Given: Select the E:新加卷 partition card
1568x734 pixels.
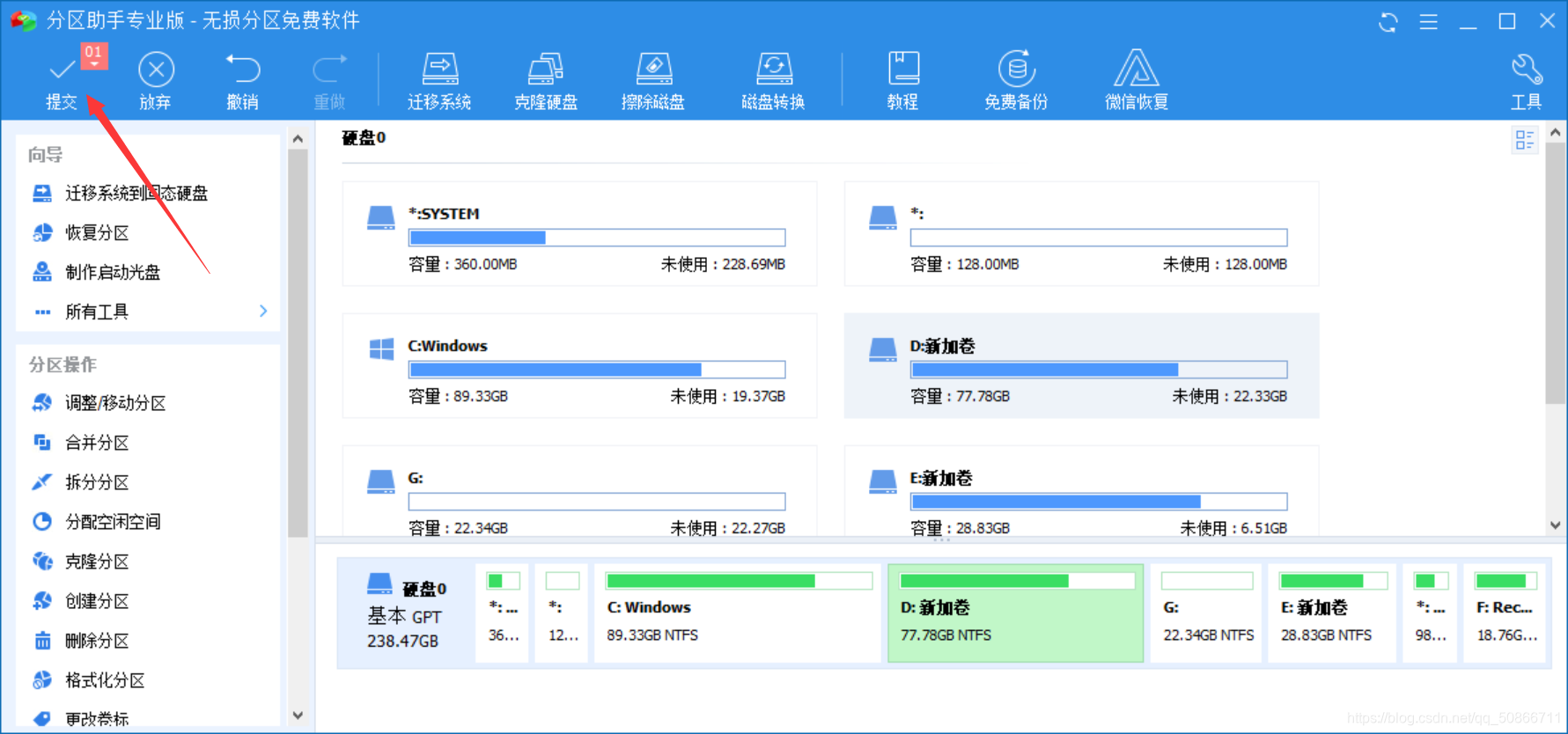Looking at the screenshot, I should (1081, 491).
